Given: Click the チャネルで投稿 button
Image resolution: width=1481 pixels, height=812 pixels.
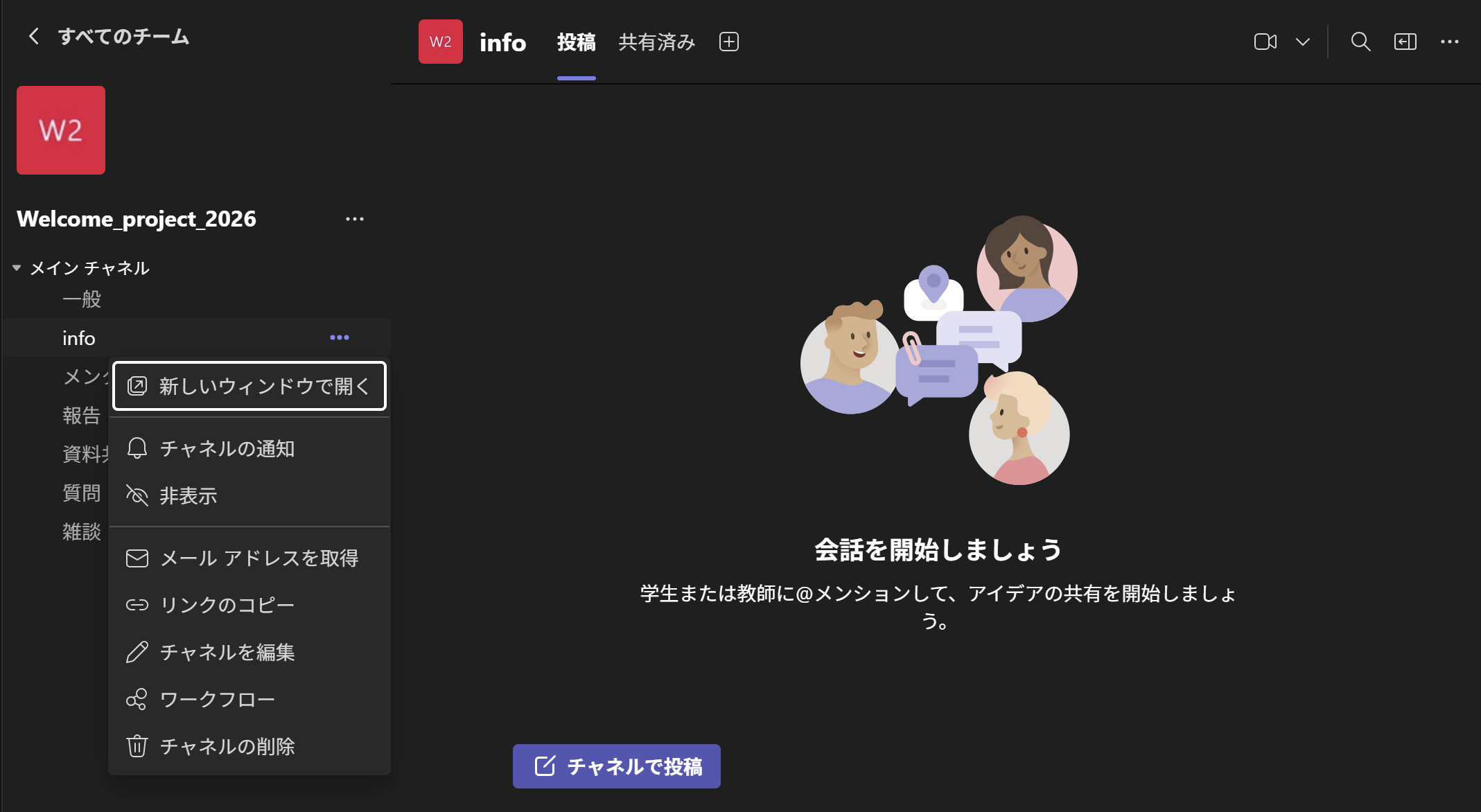Looking at the screenshot, I should [x=616, y=766].
